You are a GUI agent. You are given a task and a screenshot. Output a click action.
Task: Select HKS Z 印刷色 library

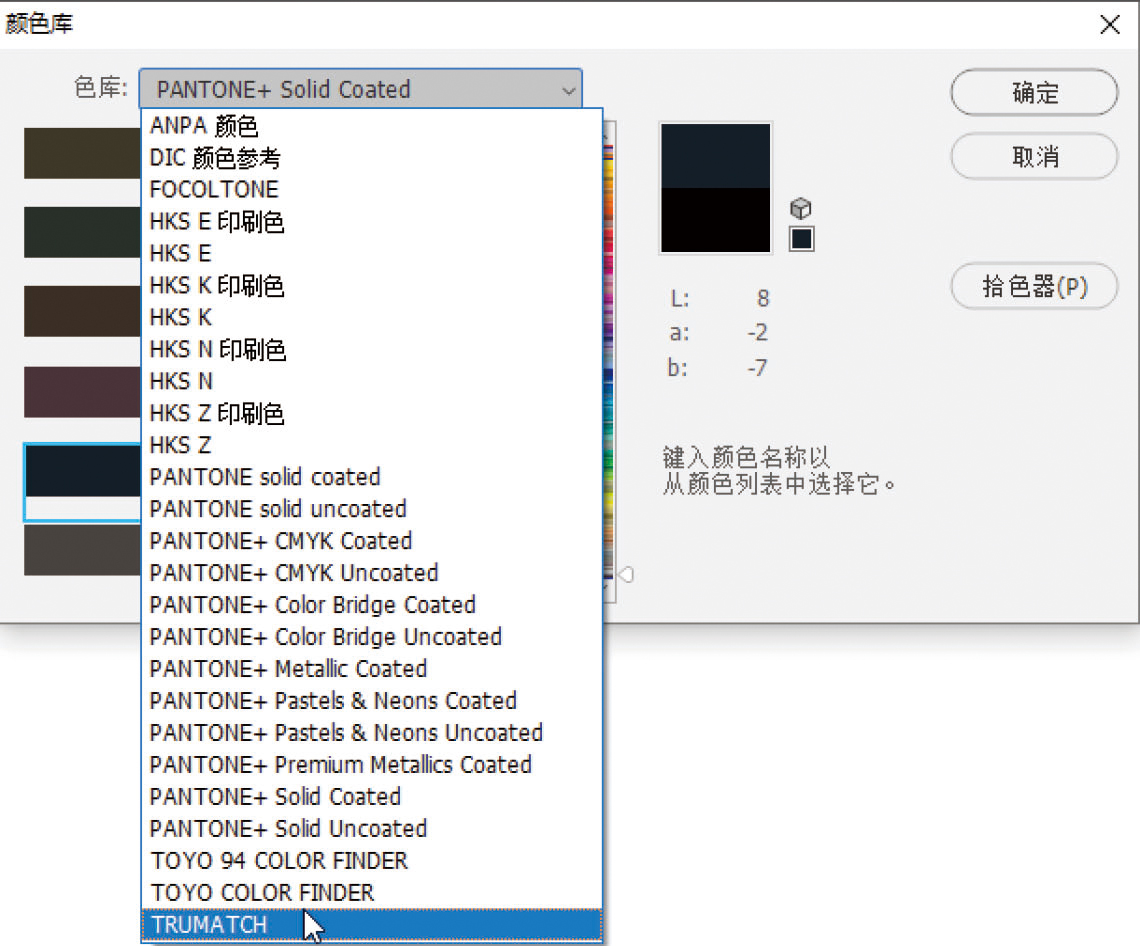pyautogui.click(x=372, y=414)
